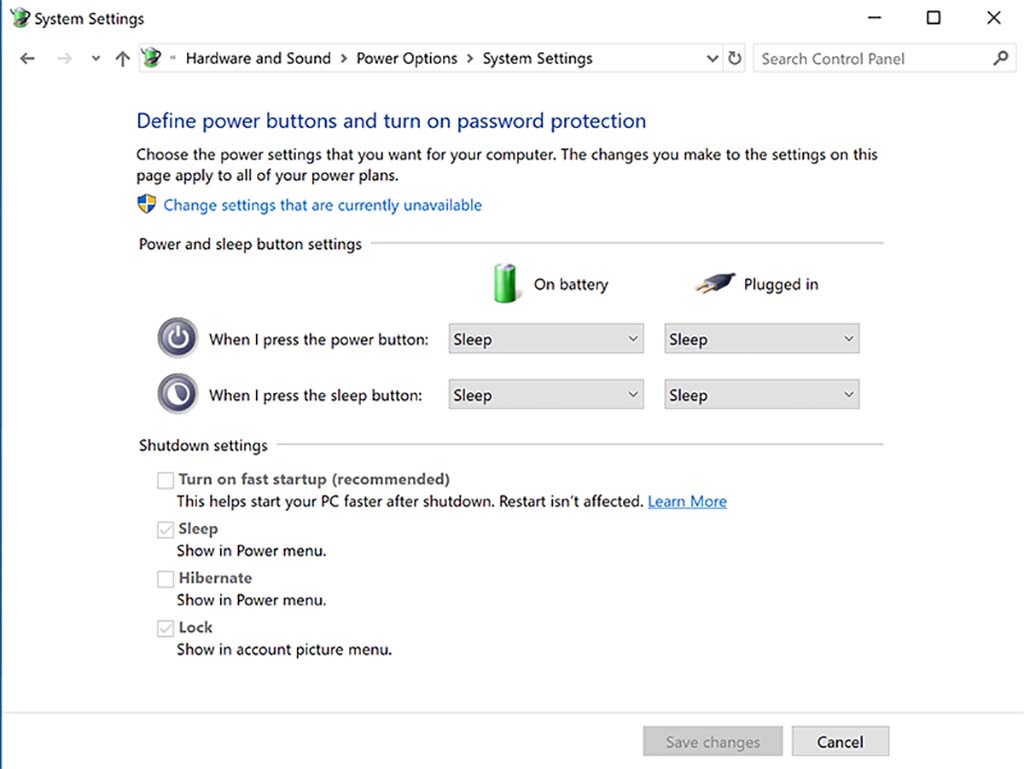Click the green battery icon

505,283
